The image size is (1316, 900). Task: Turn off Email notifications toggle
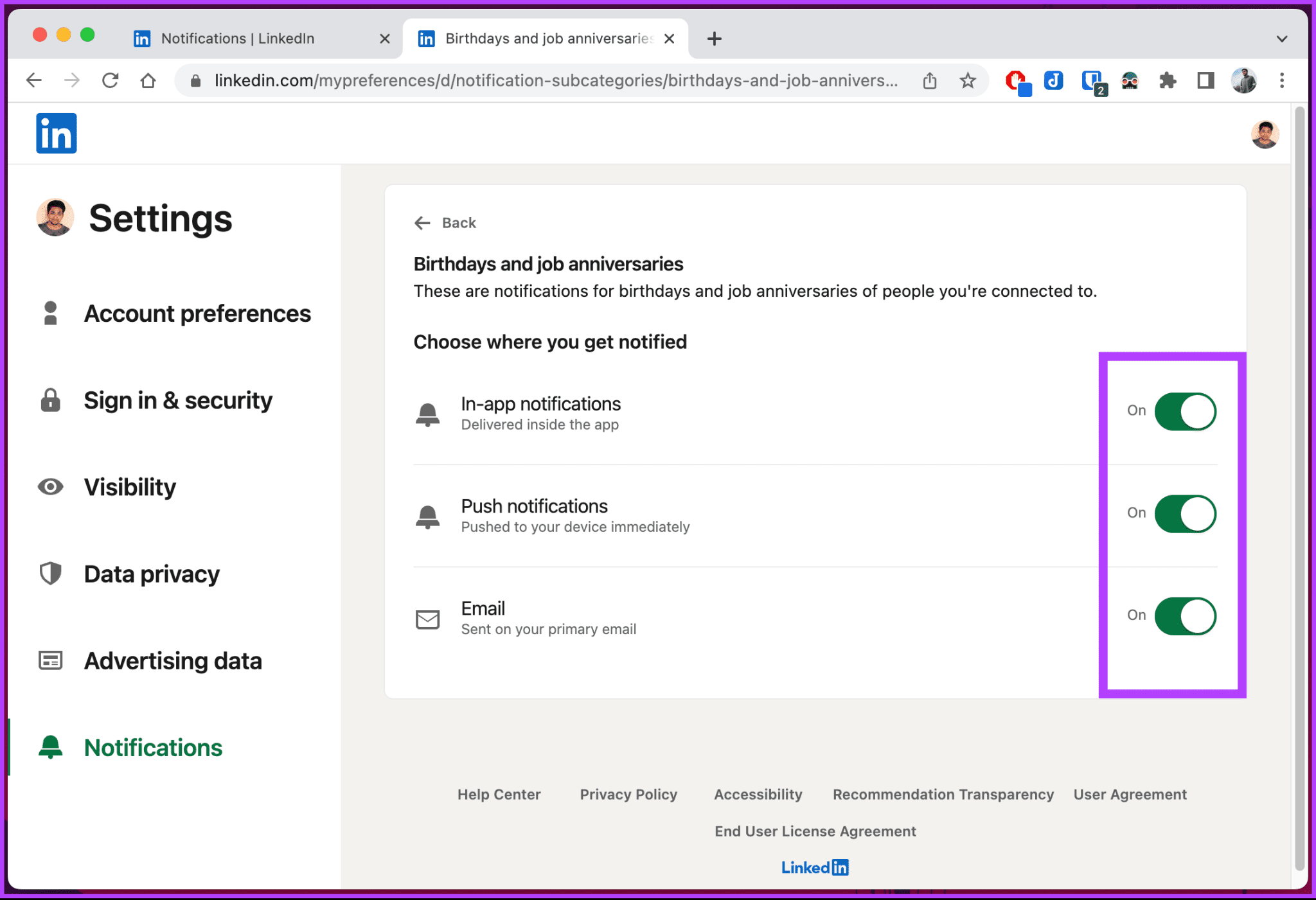click(x=1185, y=615)
